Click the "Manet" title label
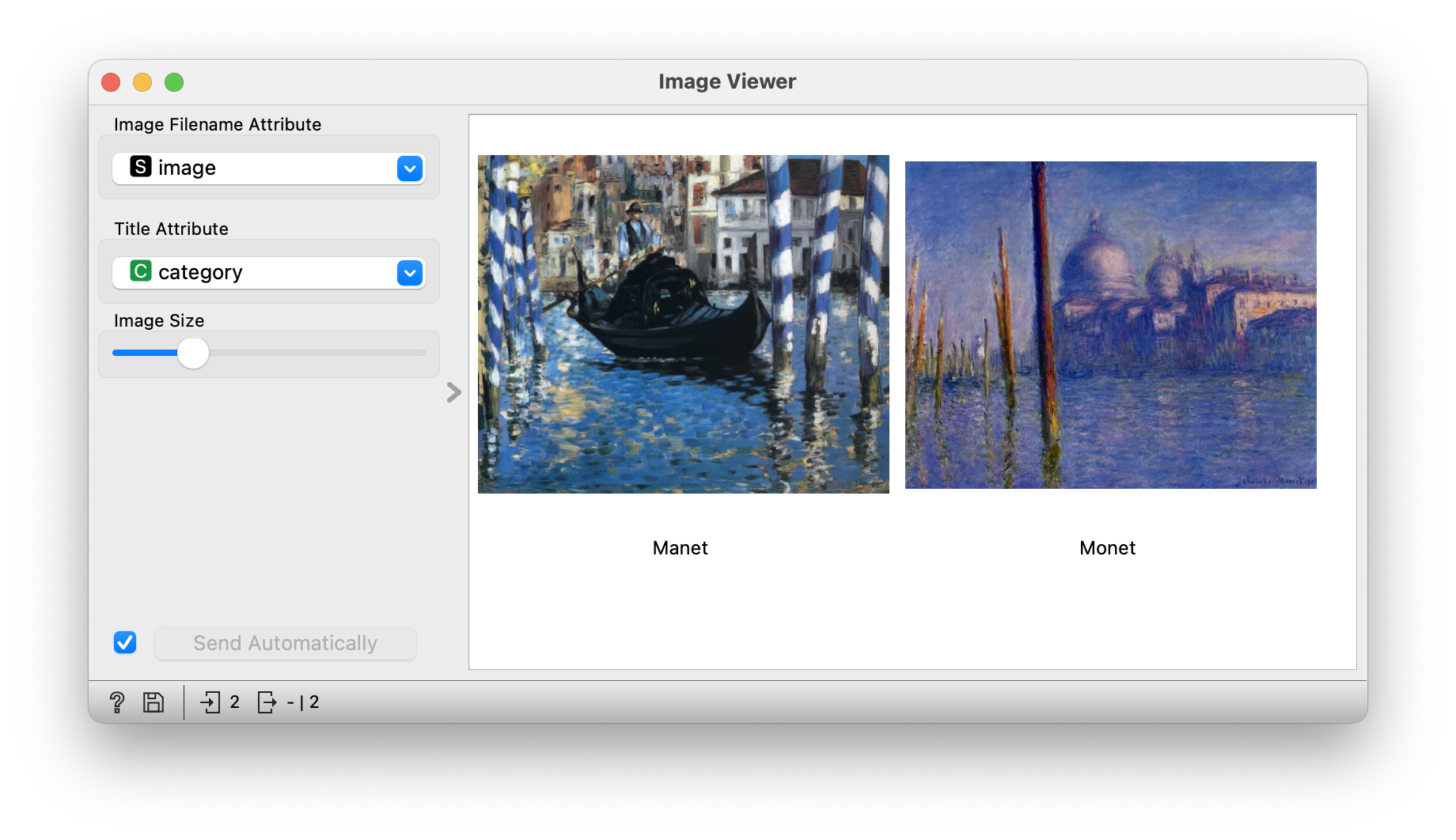This screenshot has width=1456, height=840. click(x=681, y=548)
